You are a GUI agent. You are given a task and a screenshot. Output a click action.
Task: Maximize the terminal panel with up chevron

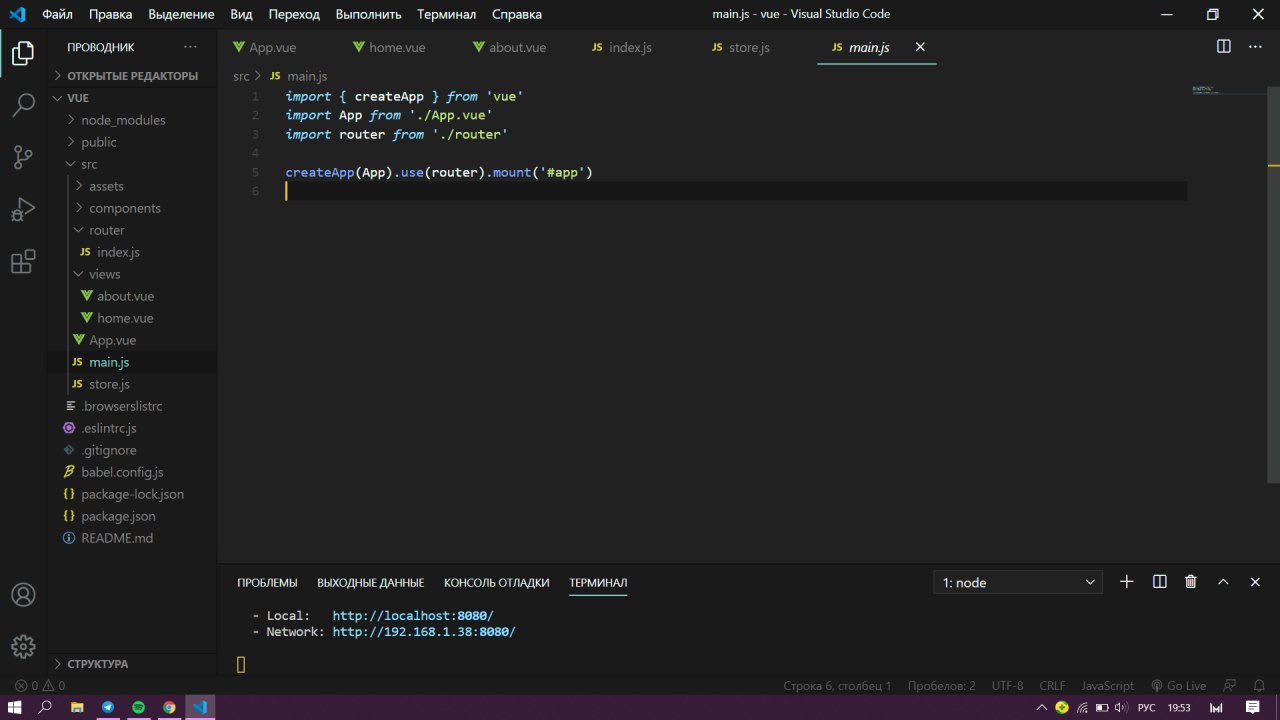click(x=1222, y=582)
